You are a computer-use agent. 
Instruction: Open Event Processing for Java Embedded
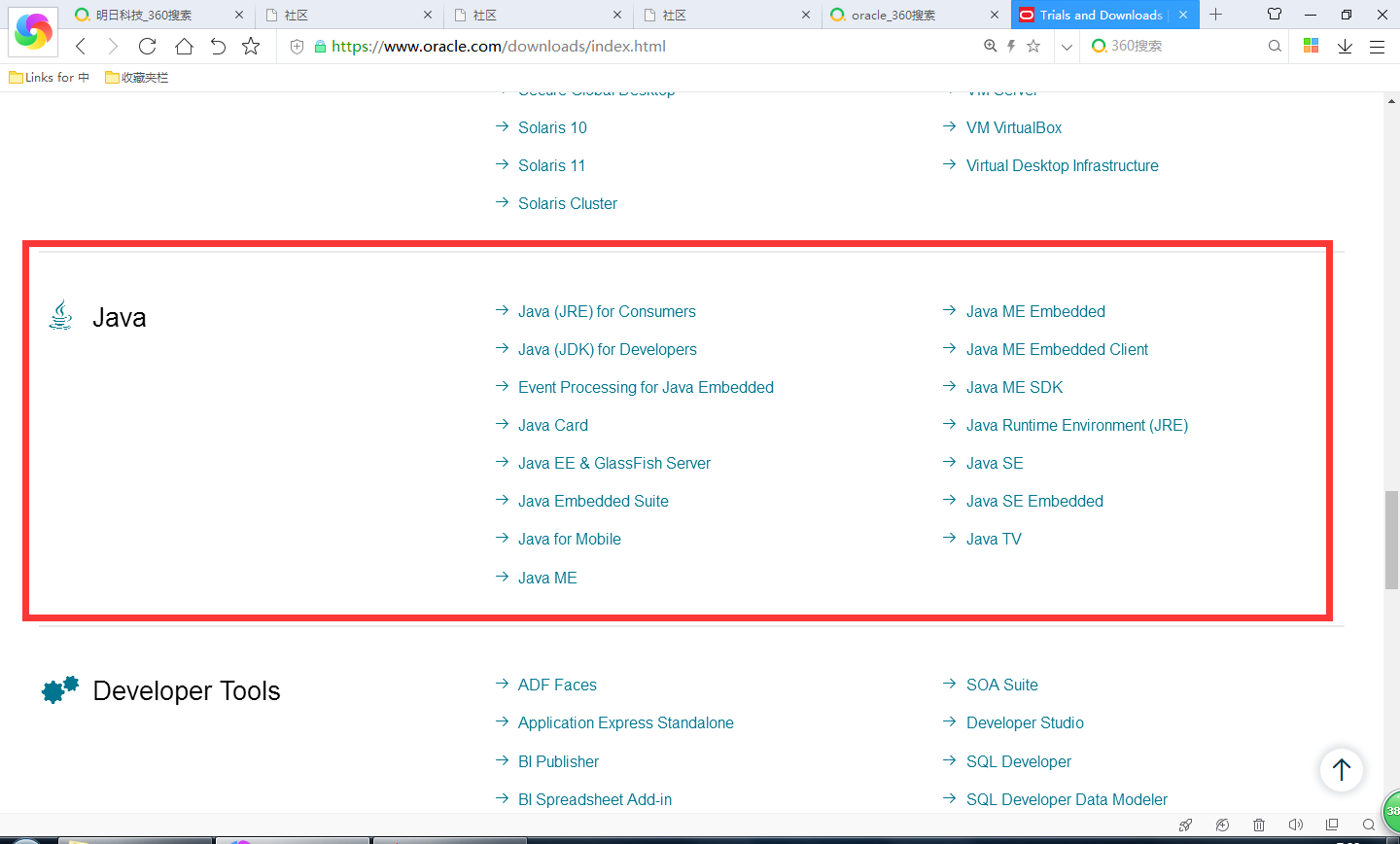(646, 387)
